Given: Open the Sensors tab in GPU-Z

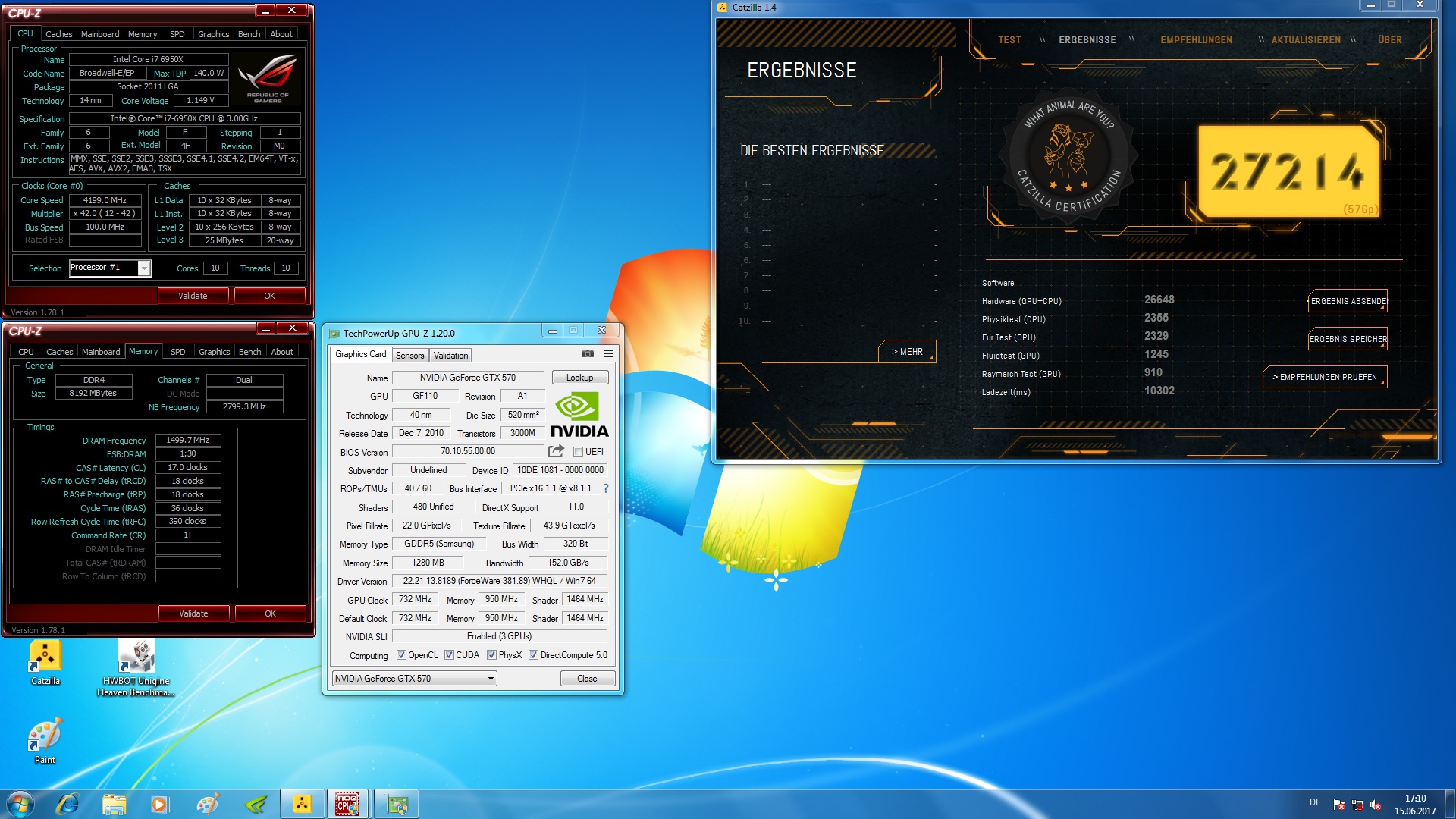Looking at the screenshot, I should (x=410, y=356).
